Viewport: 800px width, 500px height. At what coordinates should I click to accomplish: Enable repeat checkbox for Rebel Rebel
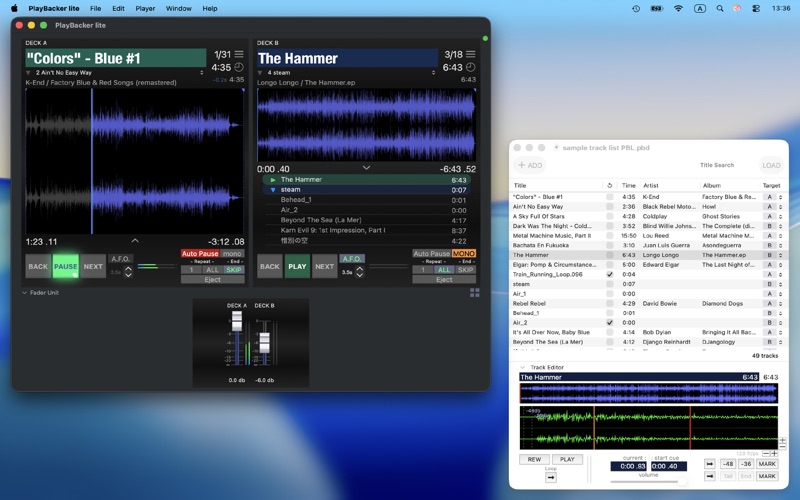pos(609,304)
